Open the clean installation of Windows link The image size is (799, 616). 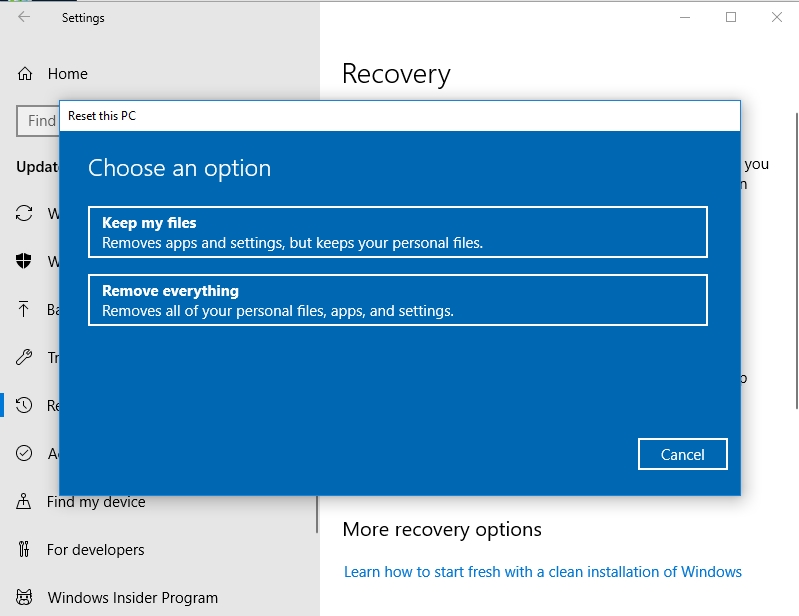(542, 572)
